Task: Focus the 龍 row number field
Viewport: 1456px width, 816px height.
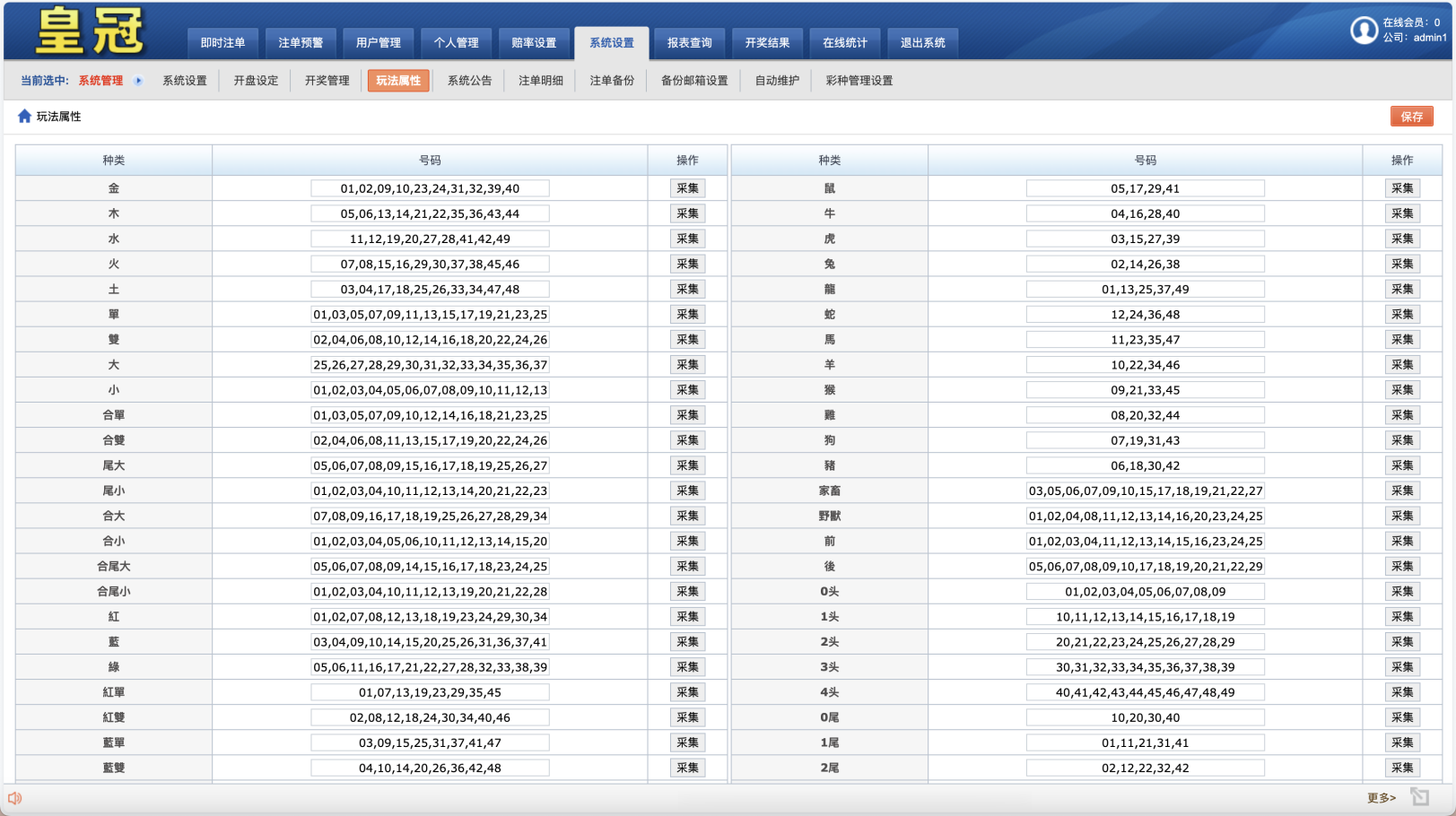Action: tap(1145, 290)
